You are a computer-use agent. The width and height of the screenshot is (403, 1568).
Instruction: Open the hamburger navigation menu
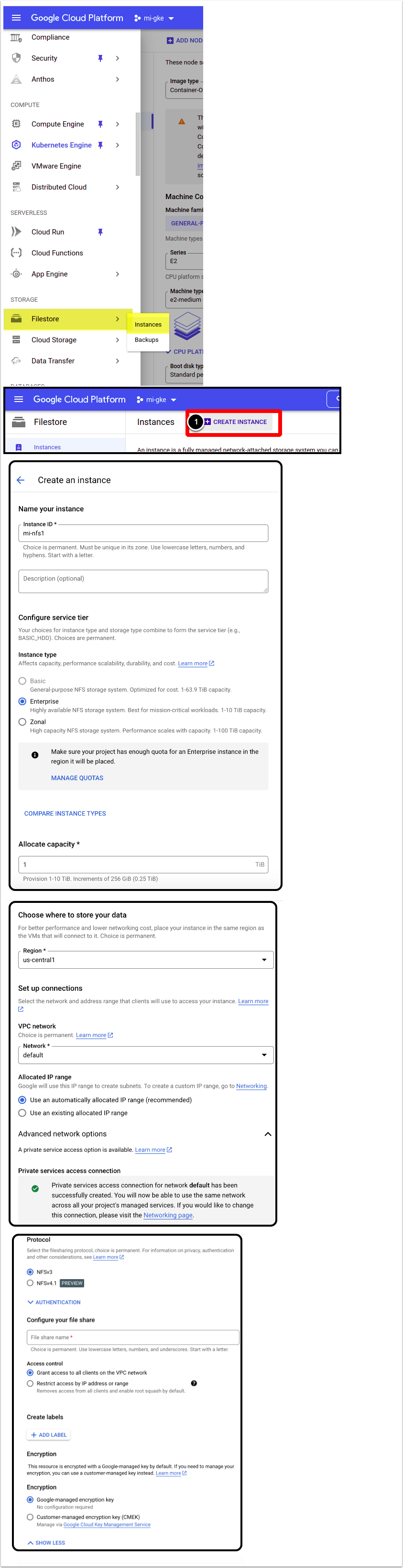(x=16, y=18)
